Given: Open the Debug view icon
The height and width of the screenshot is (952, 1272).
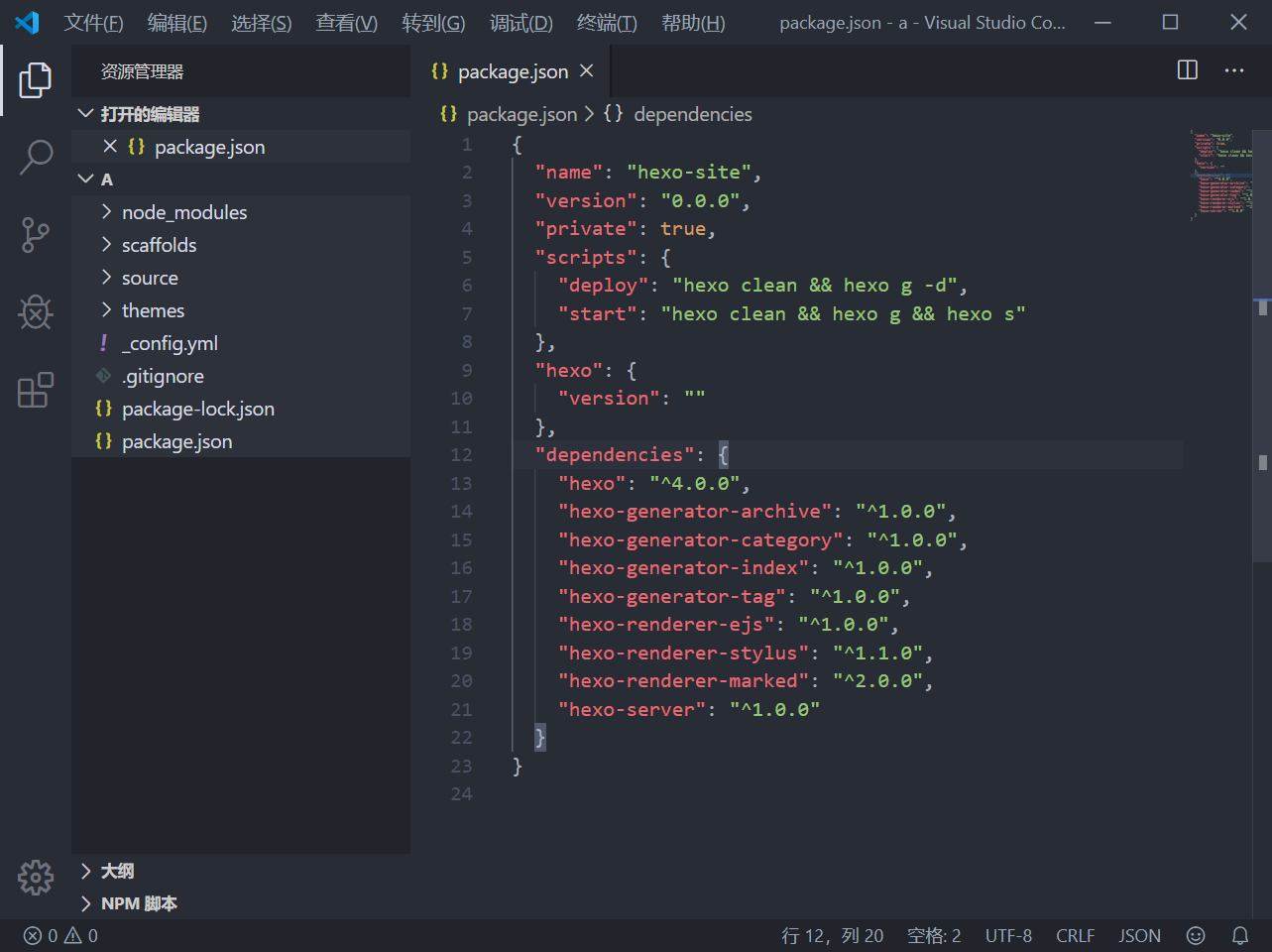Looking at the screenshot, I should 36,312.
